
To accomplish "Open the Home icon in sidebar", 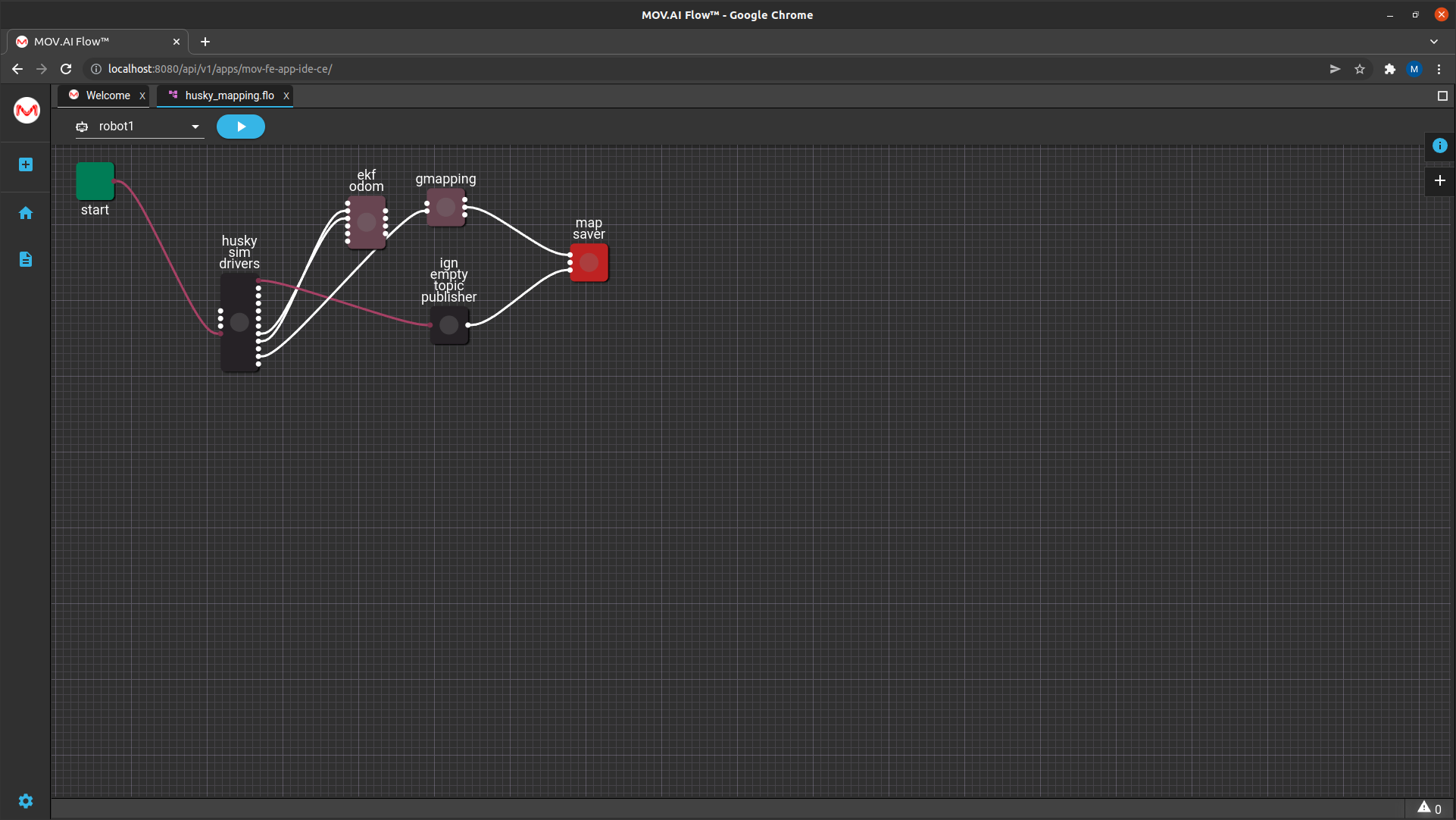I will point(26,213).
